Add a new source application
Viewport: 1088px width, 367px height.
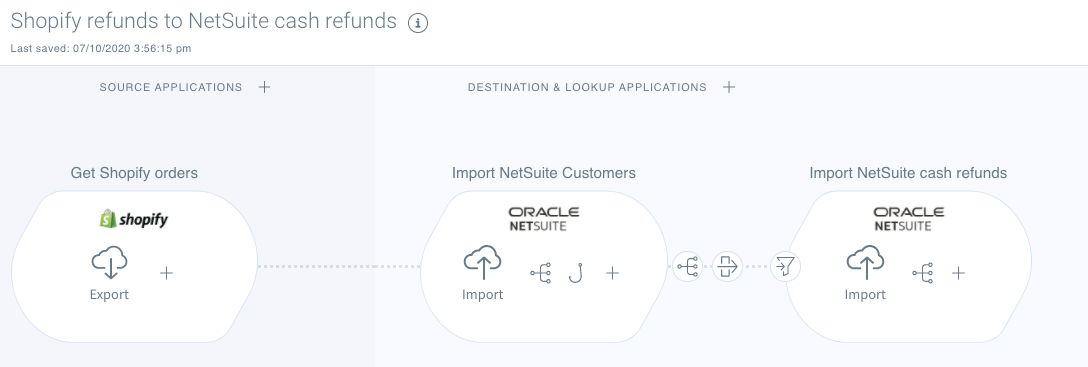click(x=264, y=87)
